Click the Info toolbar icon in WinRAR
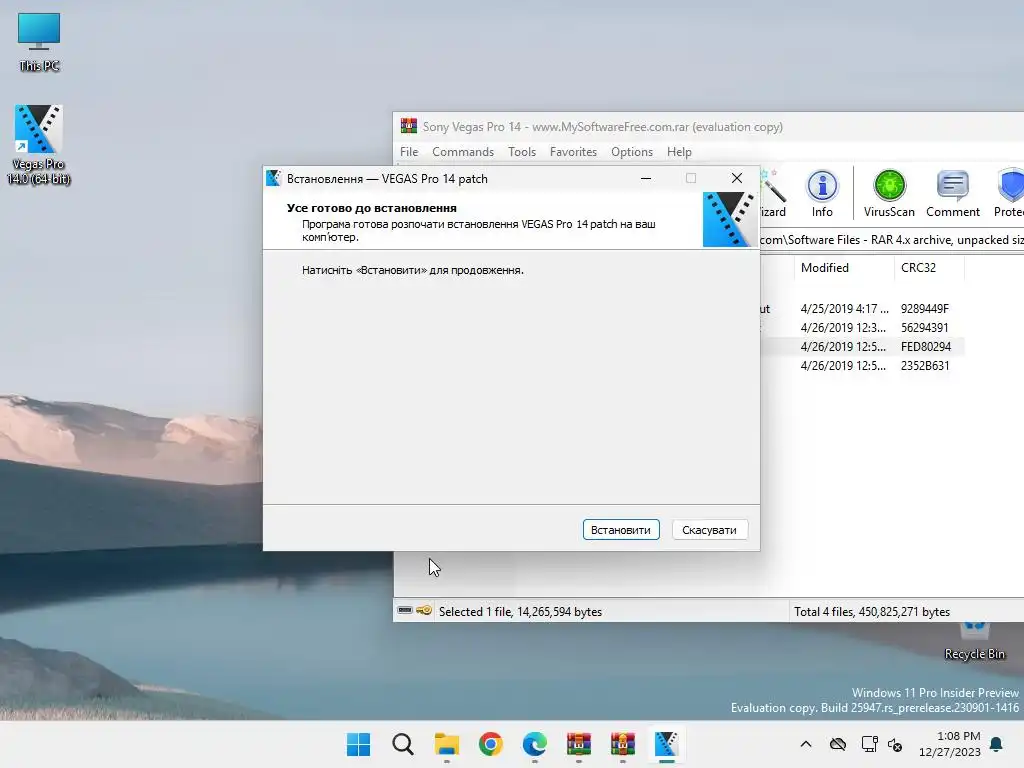 [x=822, y=193]
